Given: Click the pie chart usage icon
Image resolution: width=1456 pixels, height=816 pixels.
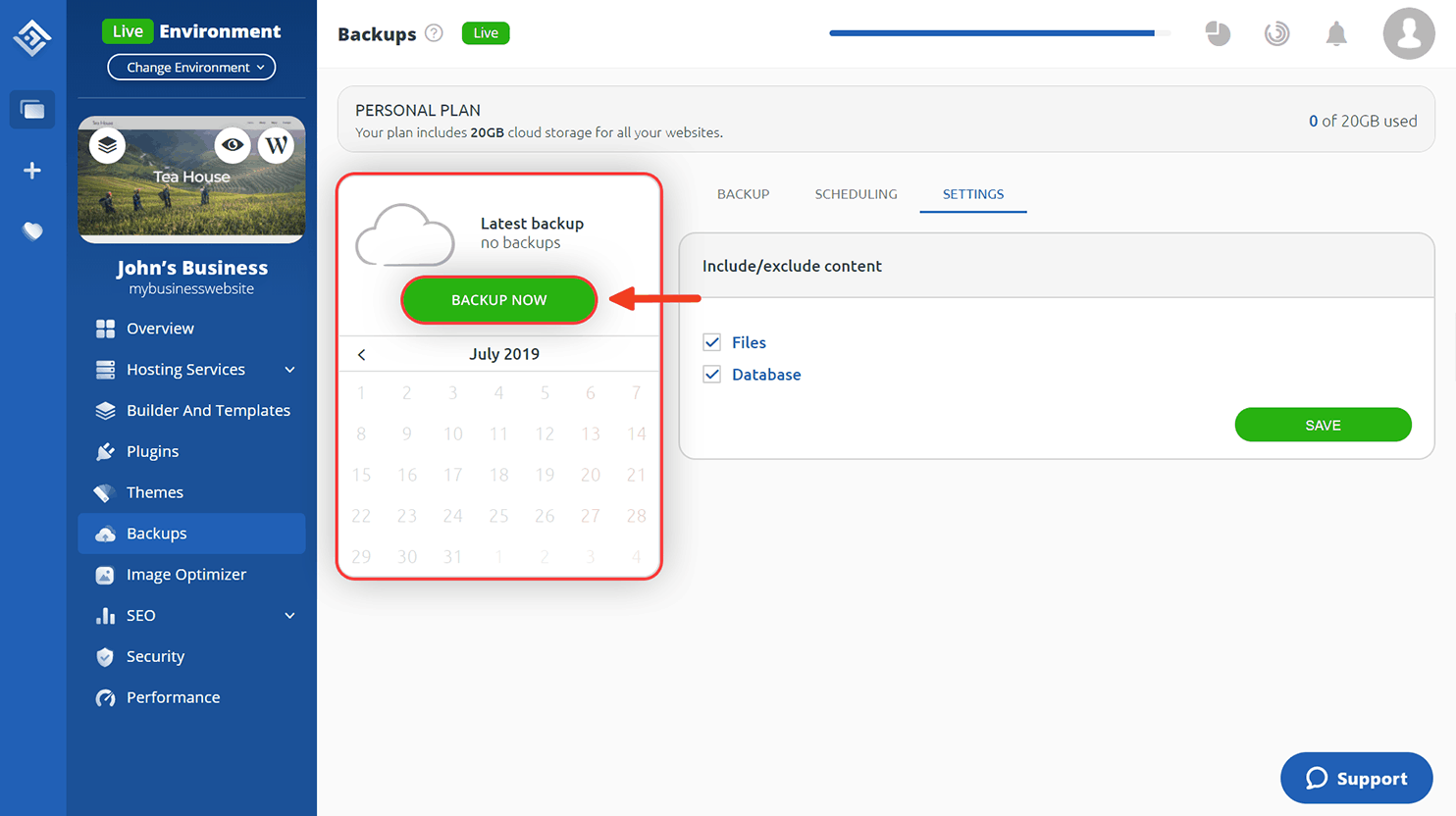Looking at the screenshot, I should point(1218,33).
